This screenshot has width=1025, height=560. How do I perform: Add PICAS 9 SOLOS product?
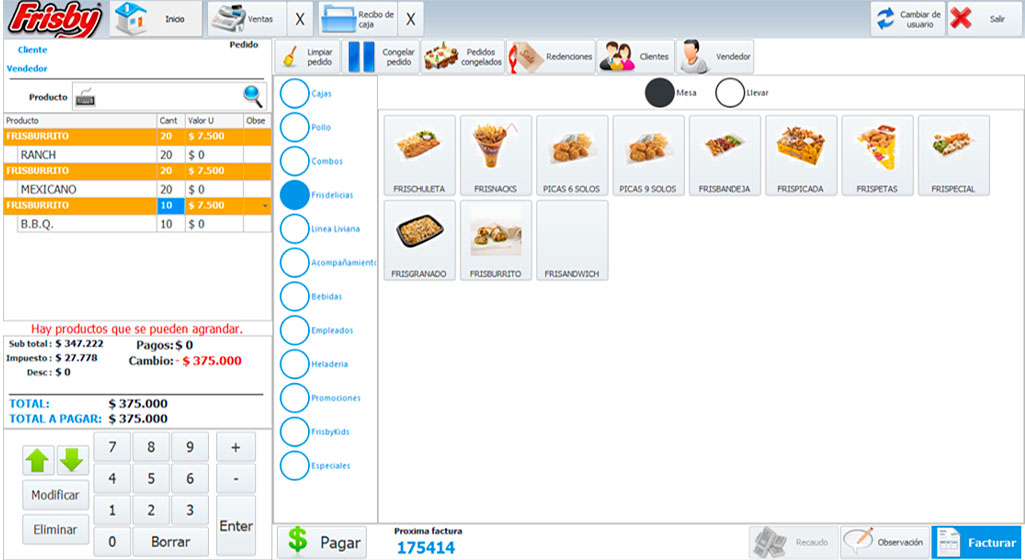(648, 156)
